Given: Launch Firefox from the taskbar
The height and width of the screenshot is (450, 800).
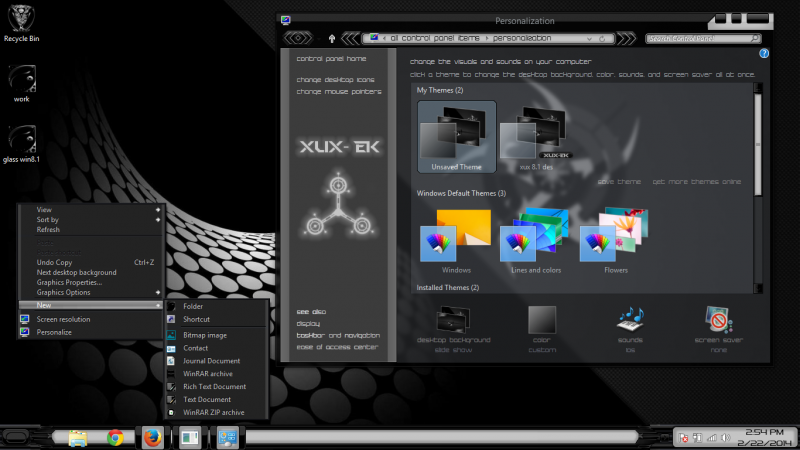Looking at the screenshot, I should [x=153, y=438].
